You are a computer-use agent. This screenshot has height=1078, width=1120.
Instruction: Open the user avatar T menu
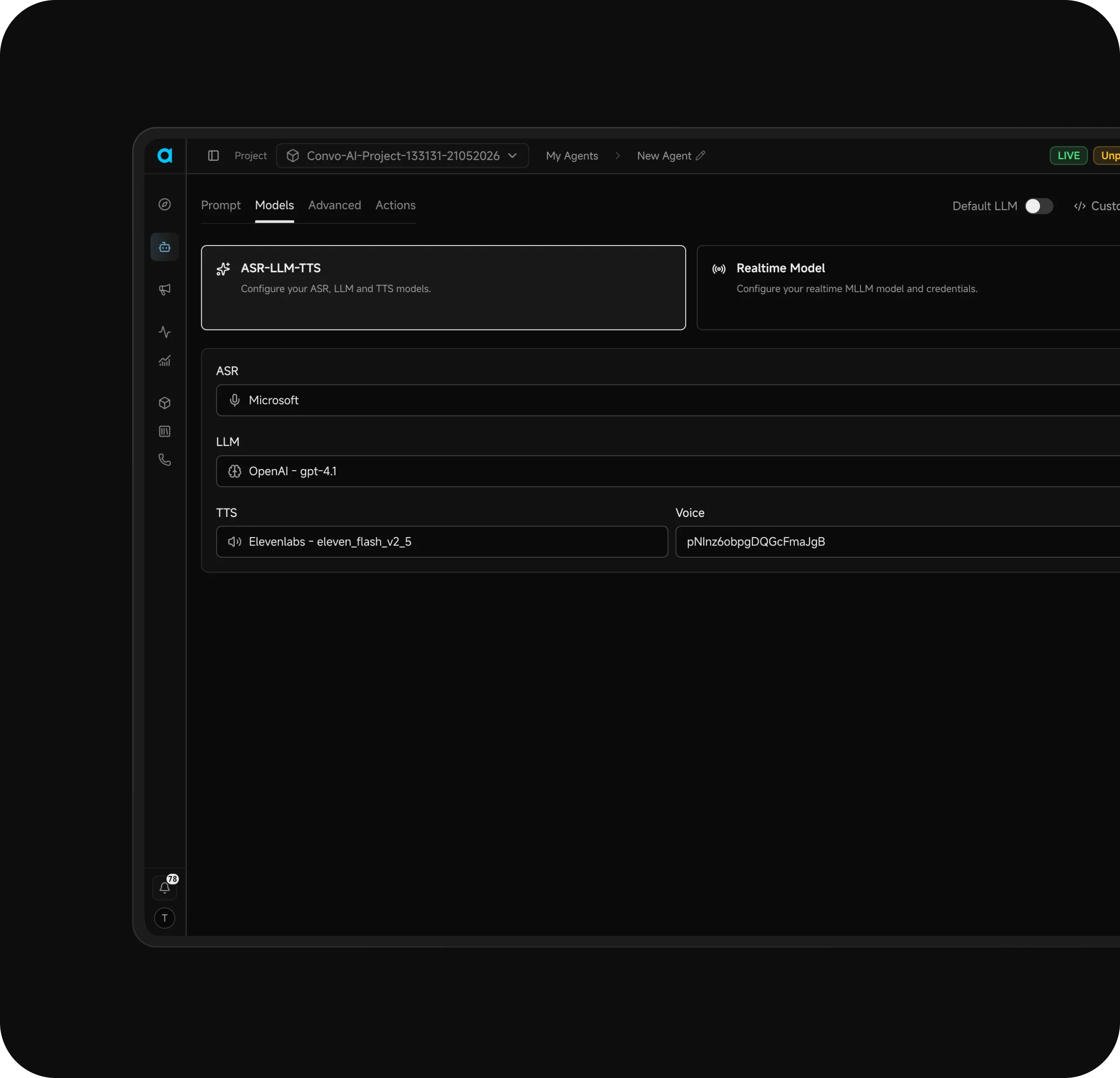point(165,918)
